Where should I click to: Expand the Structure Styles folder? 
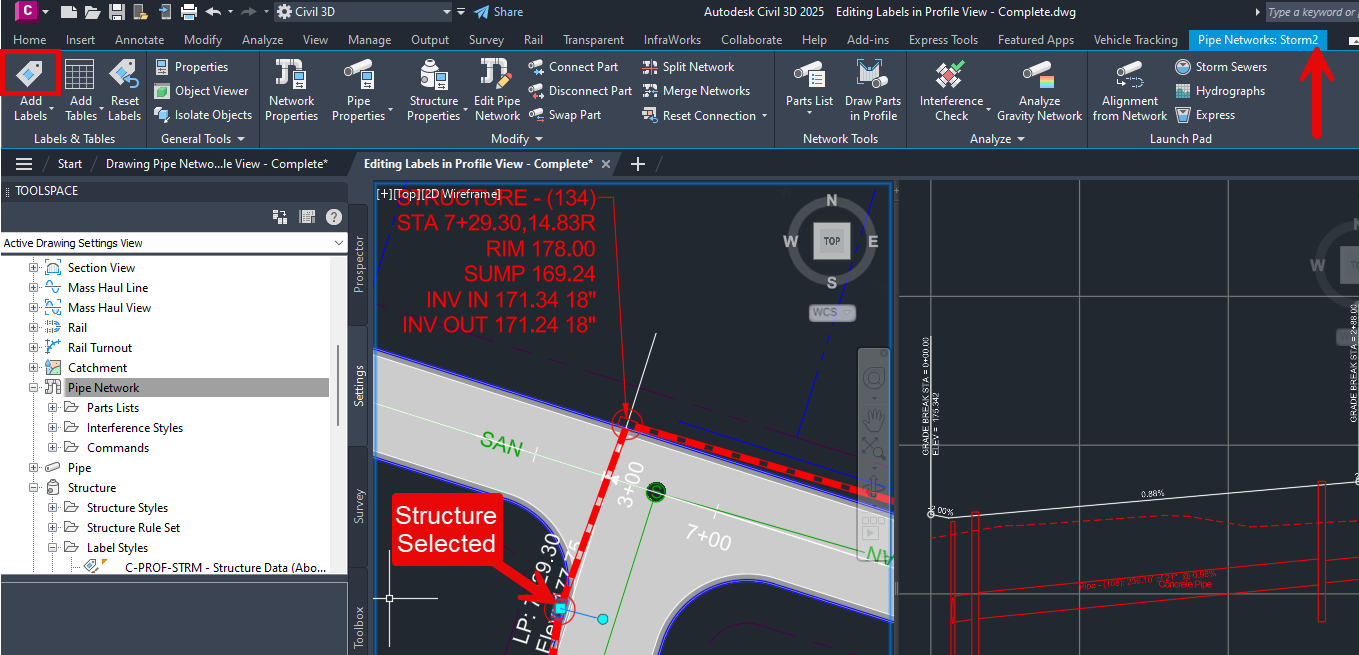[x=52, y=508]
